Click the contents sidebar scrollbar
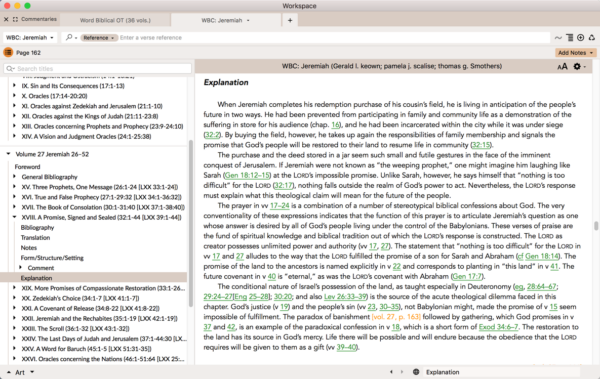This screenshot has width=600, height=379. [191, 224]
